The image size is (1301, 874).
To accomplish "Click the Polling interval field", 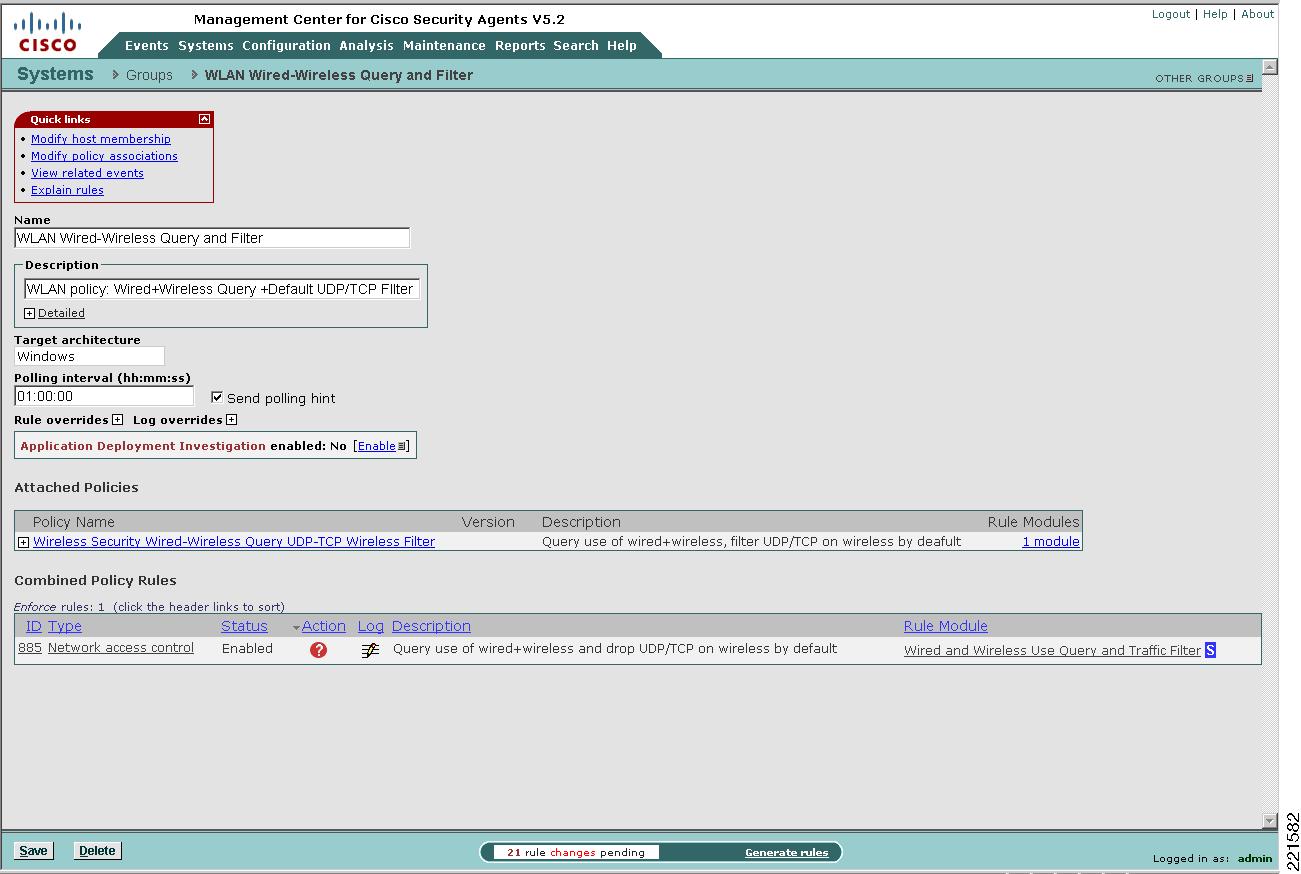I will coord(104,396).
